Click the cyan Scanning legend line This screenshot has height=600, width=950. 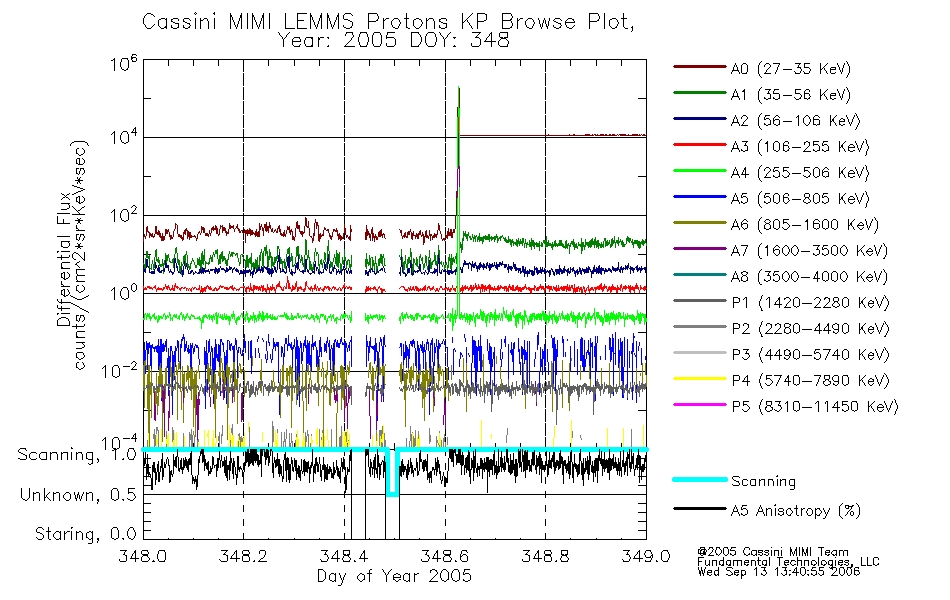699,479
